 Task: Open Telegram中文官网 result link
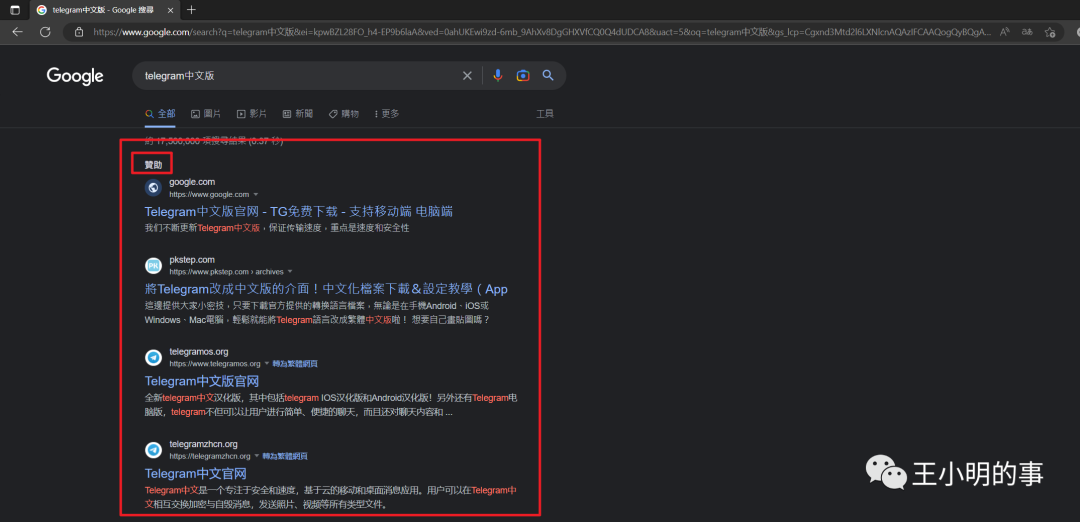tap(196, 474)
